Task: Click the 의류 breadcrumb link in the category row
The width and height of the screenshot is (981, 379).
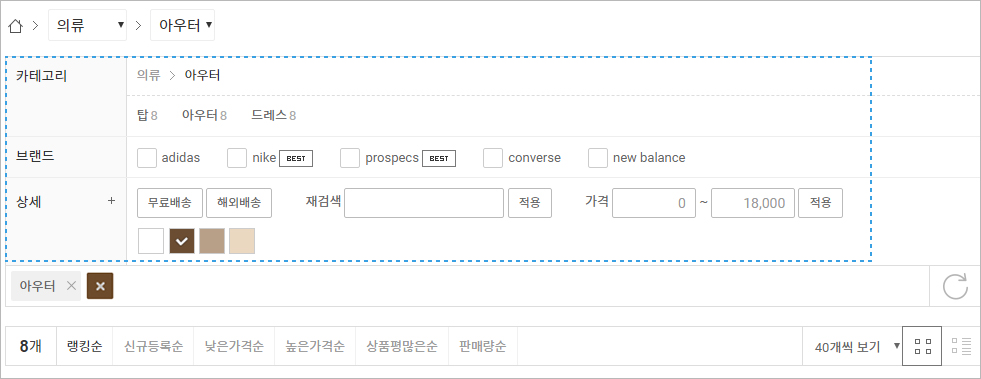Action: click(148, 76)
